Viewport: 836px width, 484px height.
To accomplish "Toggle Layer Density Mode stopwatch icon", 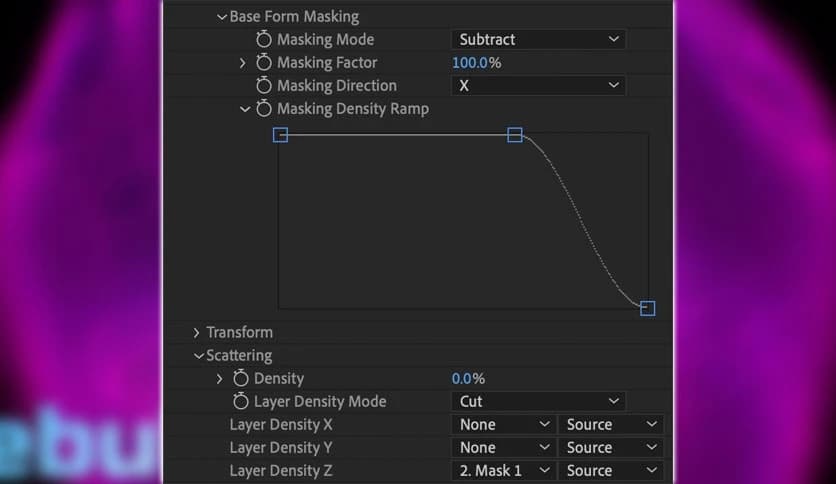I will click(x=240, y=401).
